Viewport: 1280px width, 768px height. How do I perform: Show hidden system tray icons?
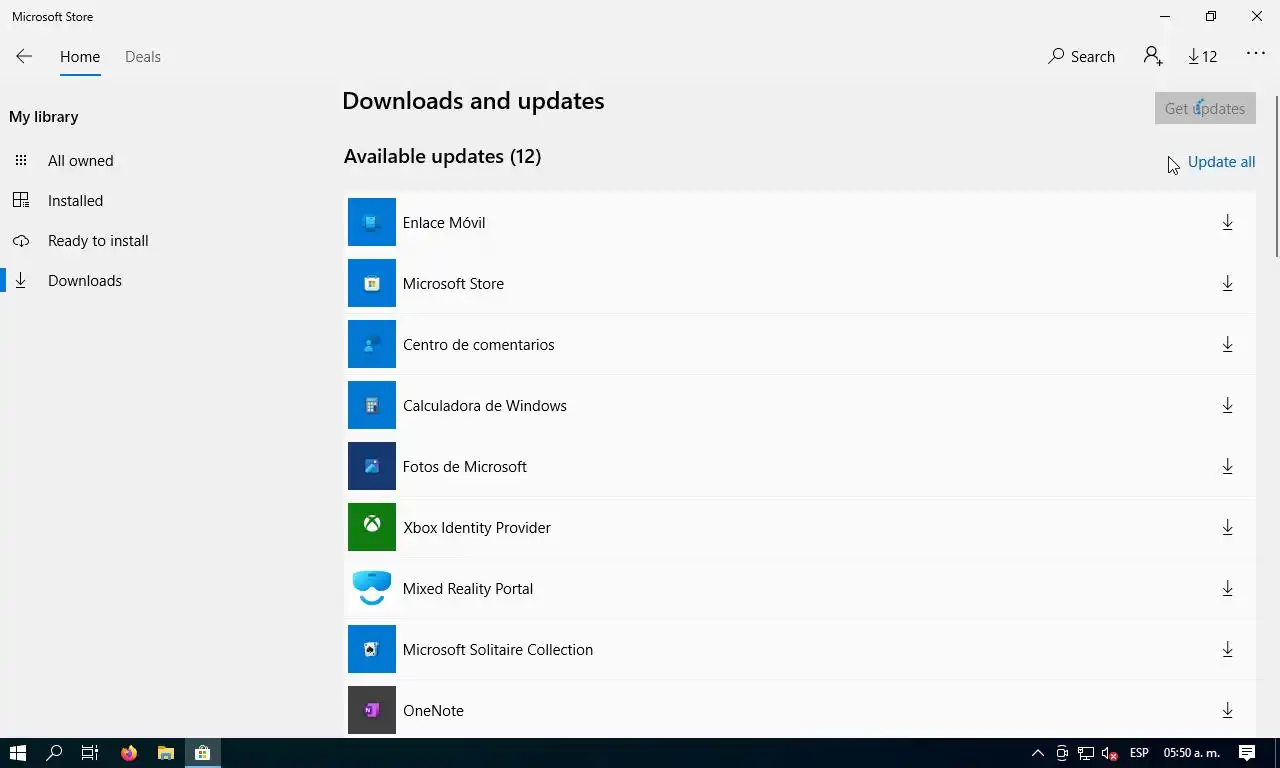(1038, 753)
